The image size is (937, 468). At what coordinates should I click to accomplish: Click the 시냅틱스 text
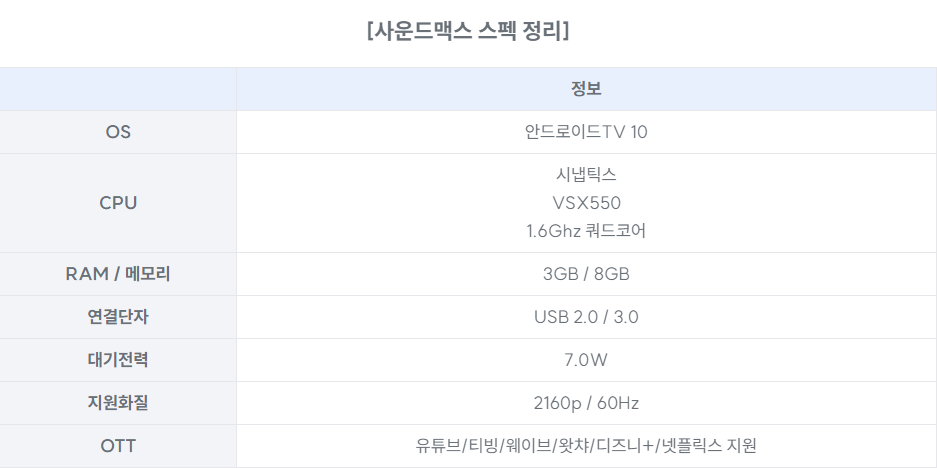tap(586, 175)
